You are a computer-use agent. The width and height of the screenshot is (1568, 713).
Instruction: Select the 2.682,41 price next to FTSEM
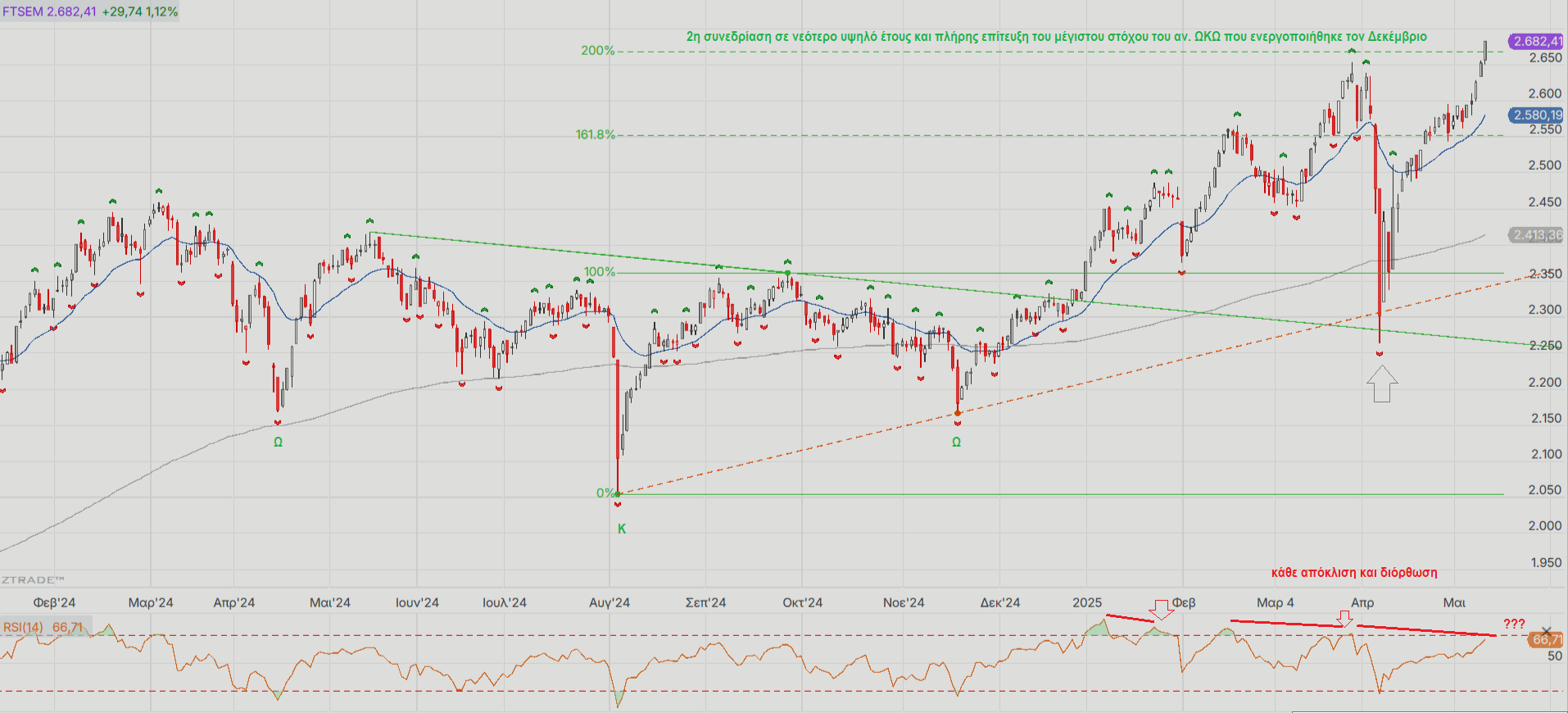pyautogui.click(x=71, y=11)
